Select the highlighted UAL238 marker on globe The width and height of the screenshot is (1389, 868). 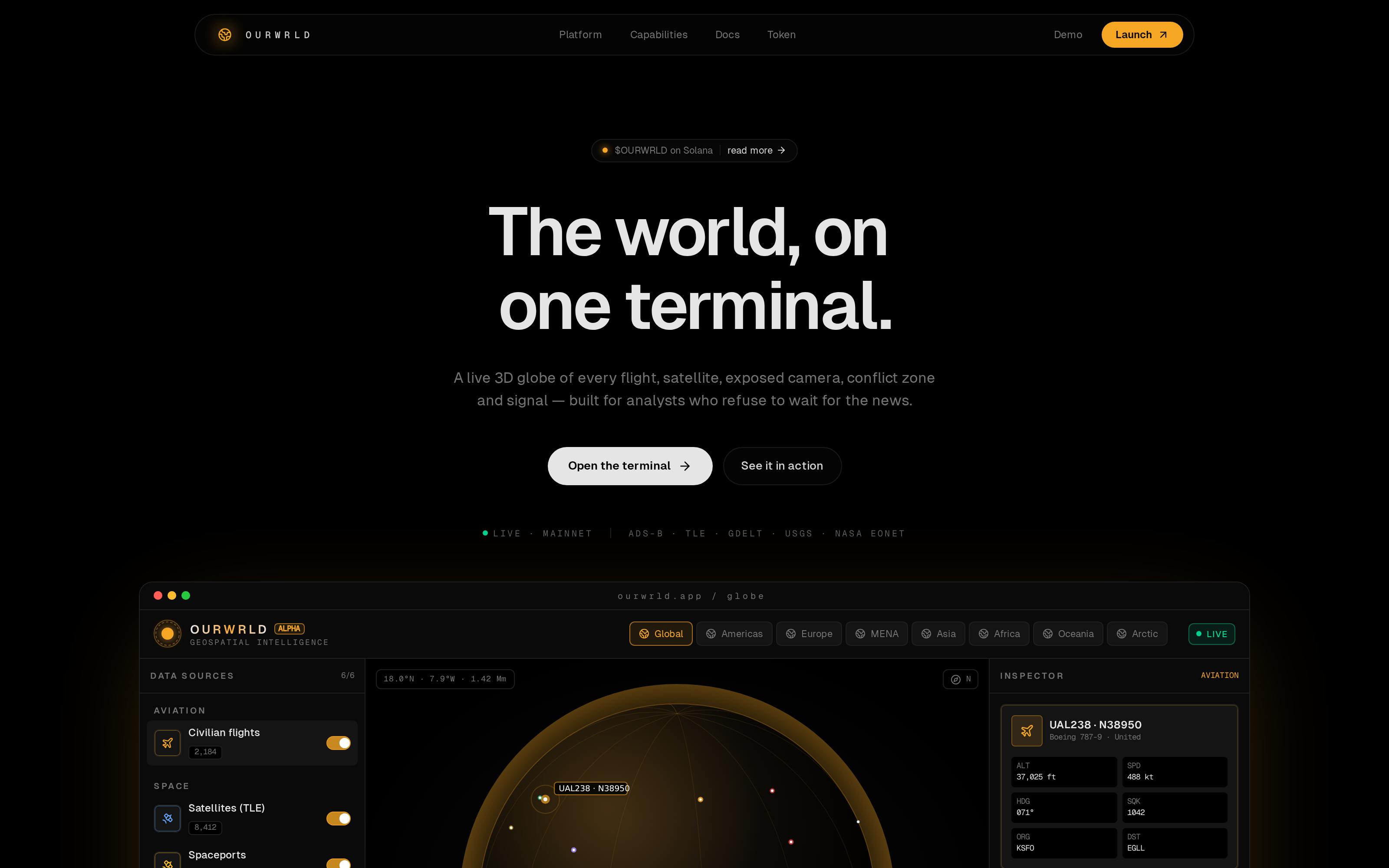tap(545, 799)
